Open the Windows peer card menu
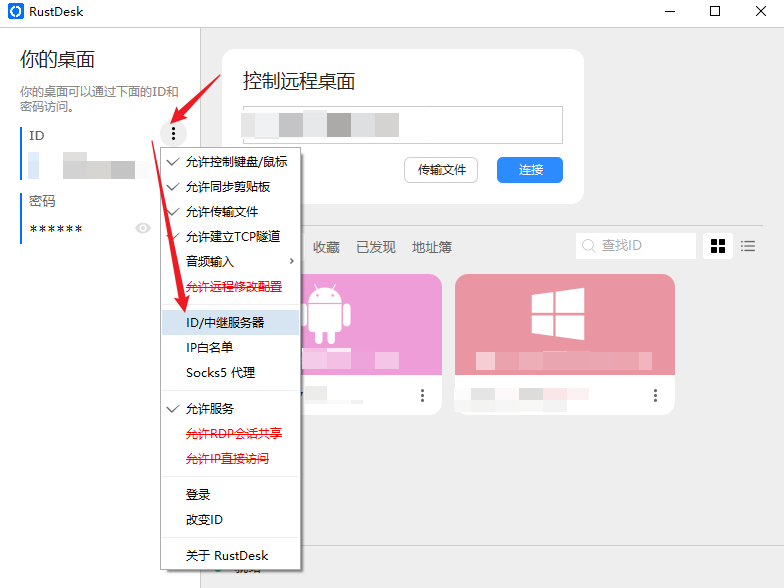 coord(655,396)
